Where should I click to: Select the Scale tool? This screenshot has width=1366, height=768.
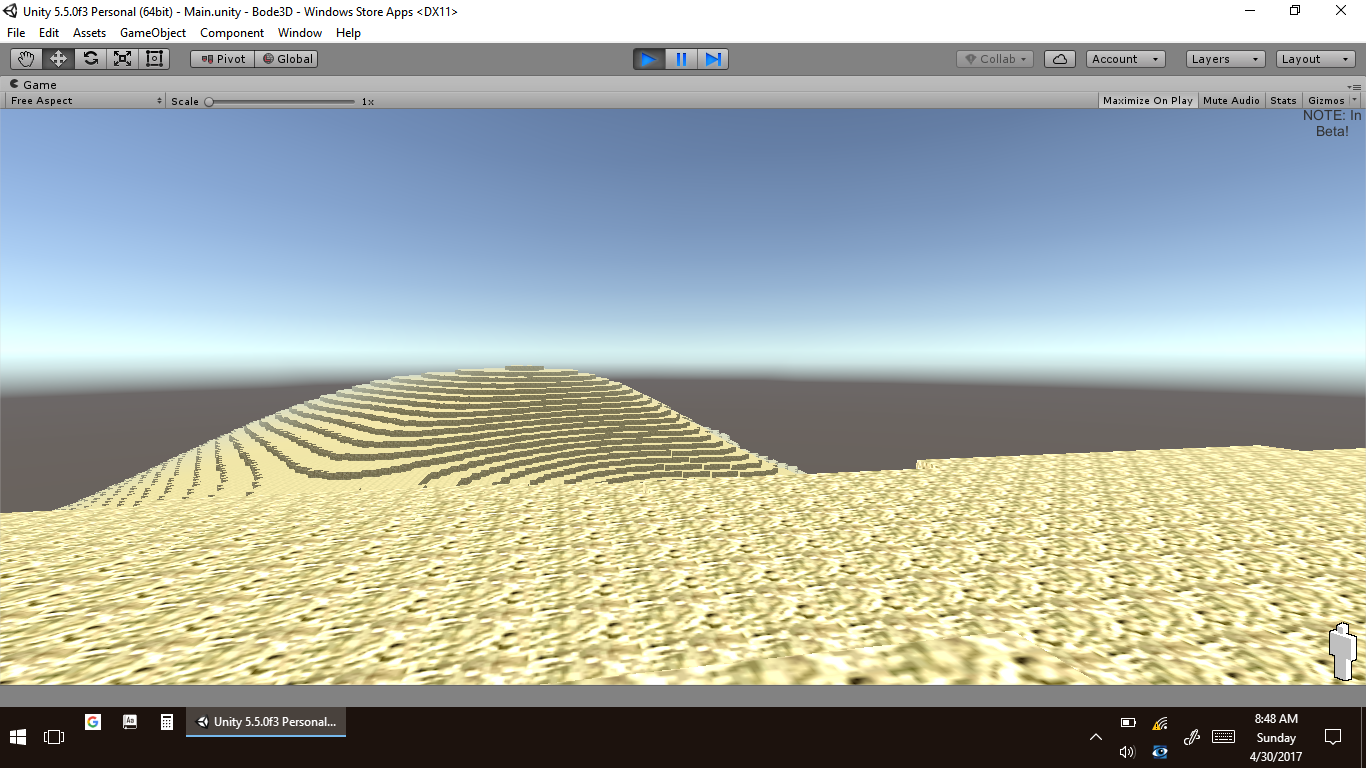click(x=122, y=59)
